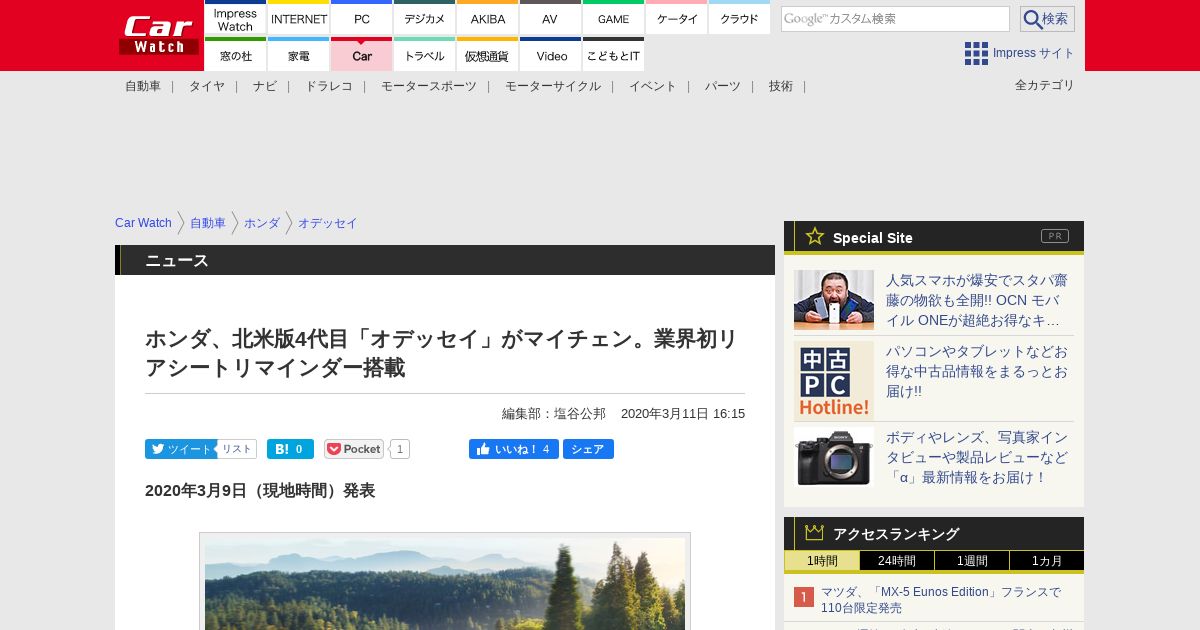Click the Hatena B! bookmark button

pos(290,449)
